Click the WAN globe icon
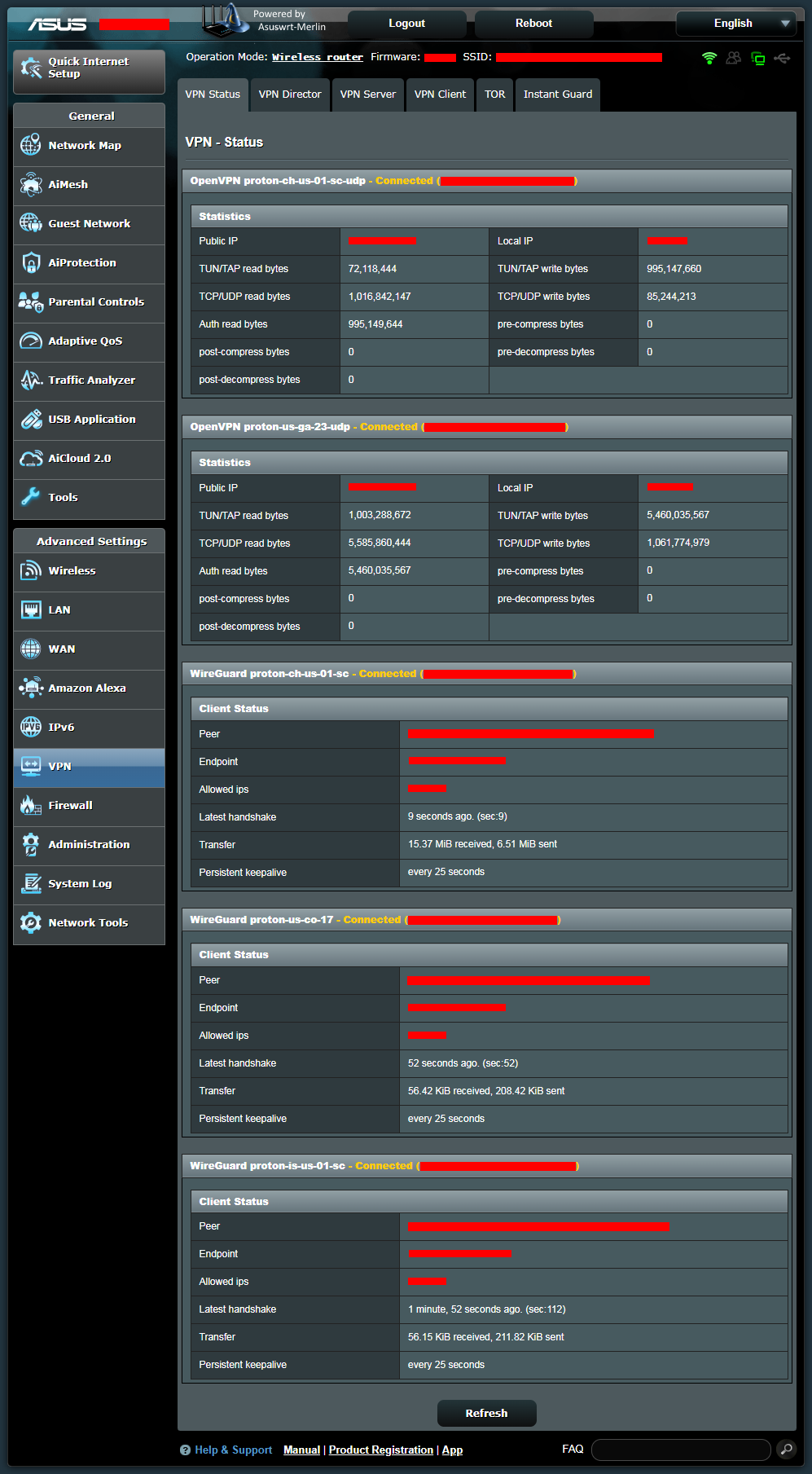 pos(31,649)
